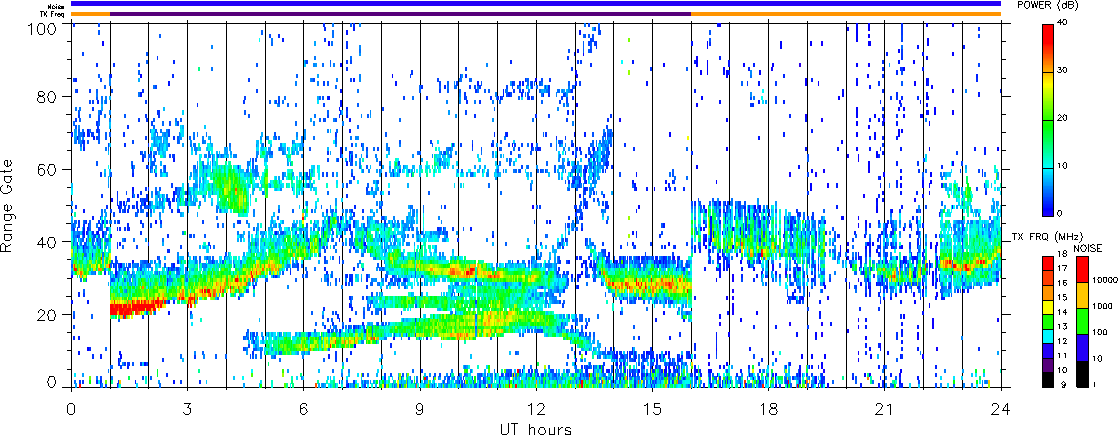Click the green segment of NOISE colorbar
Screen dimensions: 1118x435
tap(1082, 321)
